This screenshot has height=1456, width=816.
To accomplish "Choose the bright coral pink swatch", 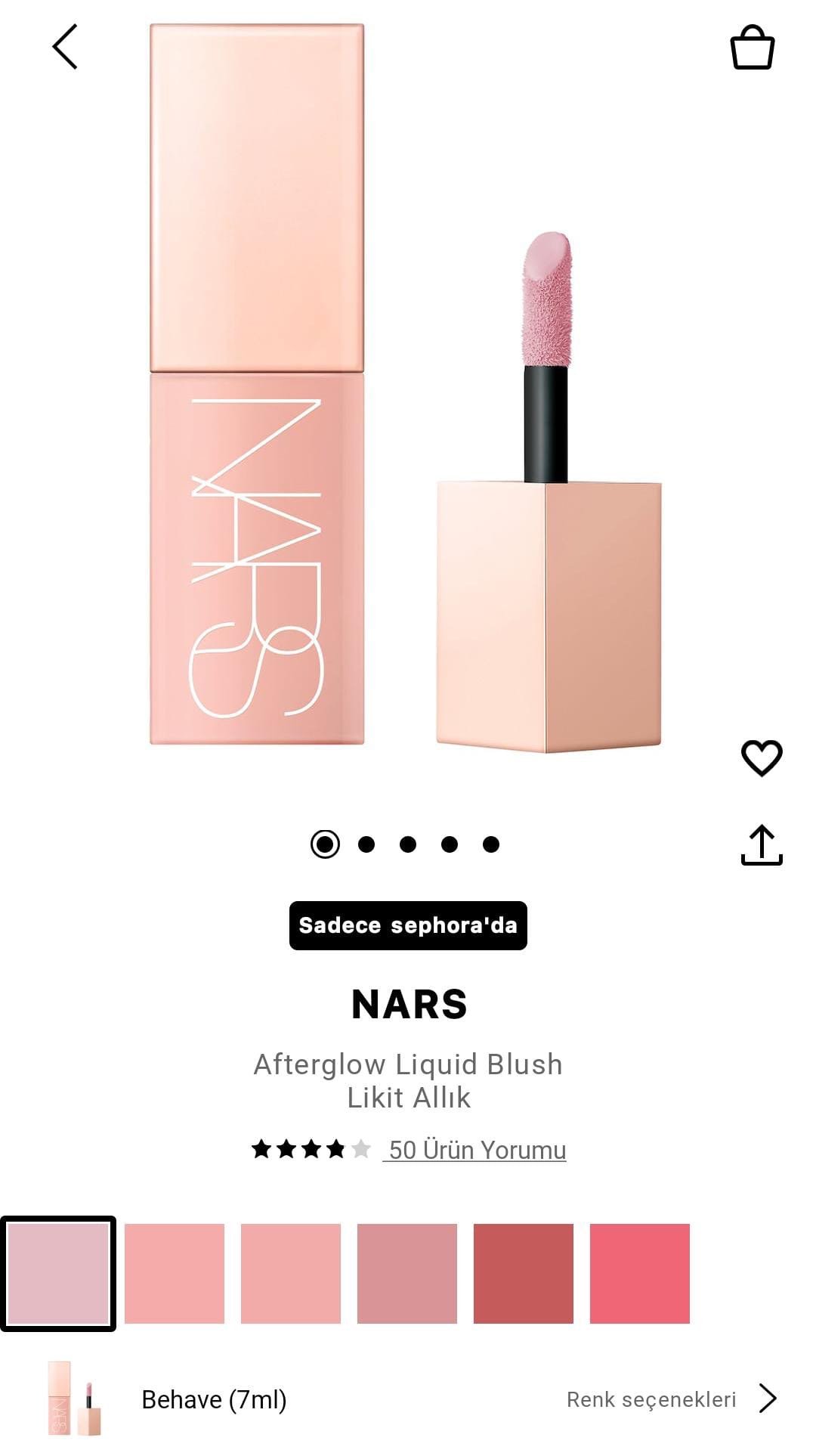I will coord(640,1274).
